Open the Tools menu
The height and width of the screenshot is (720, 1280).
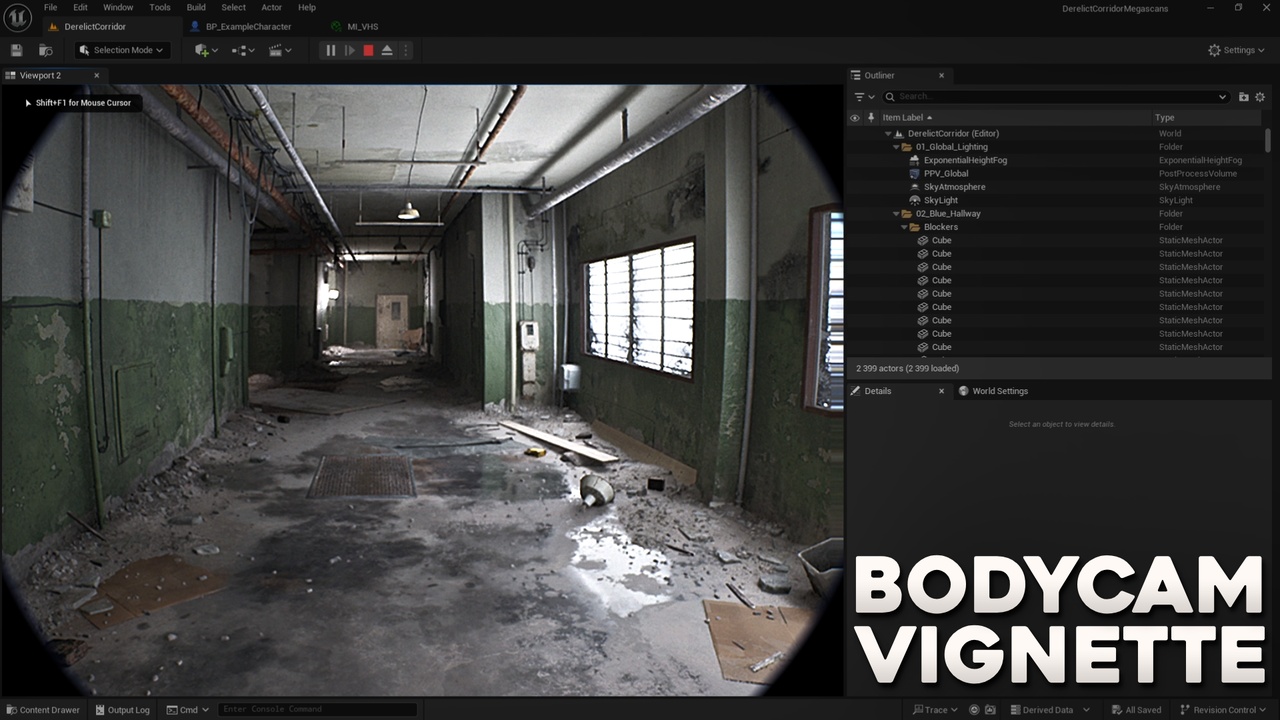point(160,7)
